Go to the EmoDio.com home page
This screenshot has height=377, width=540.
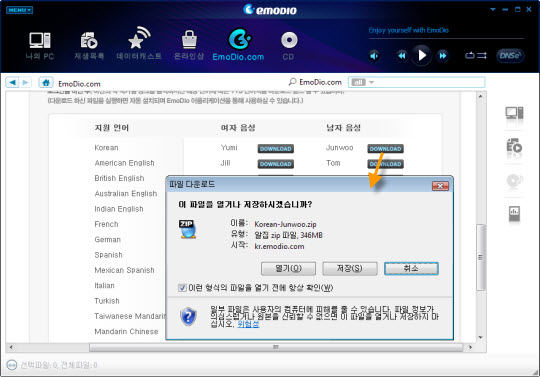[x=46, y=82]
